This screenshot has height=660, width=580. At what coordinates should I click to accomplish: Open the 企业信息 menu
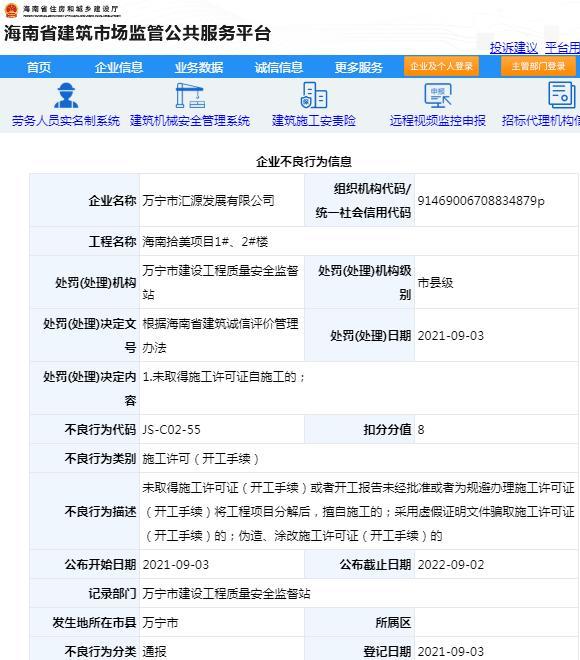(119, 67)
